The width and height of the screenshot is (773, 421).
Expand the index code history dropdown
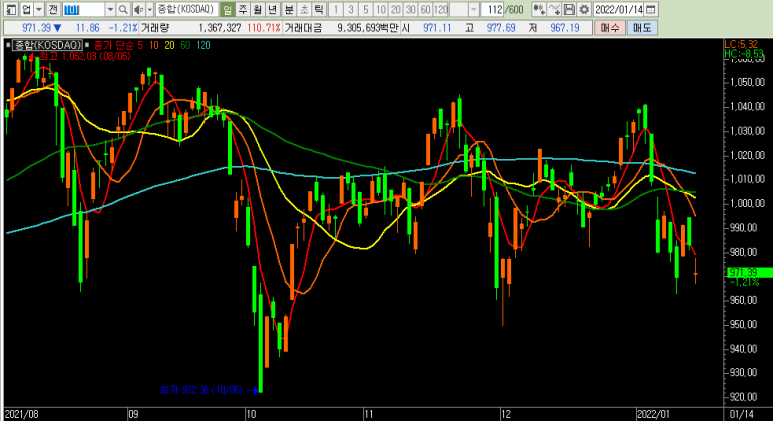[110, 9]
